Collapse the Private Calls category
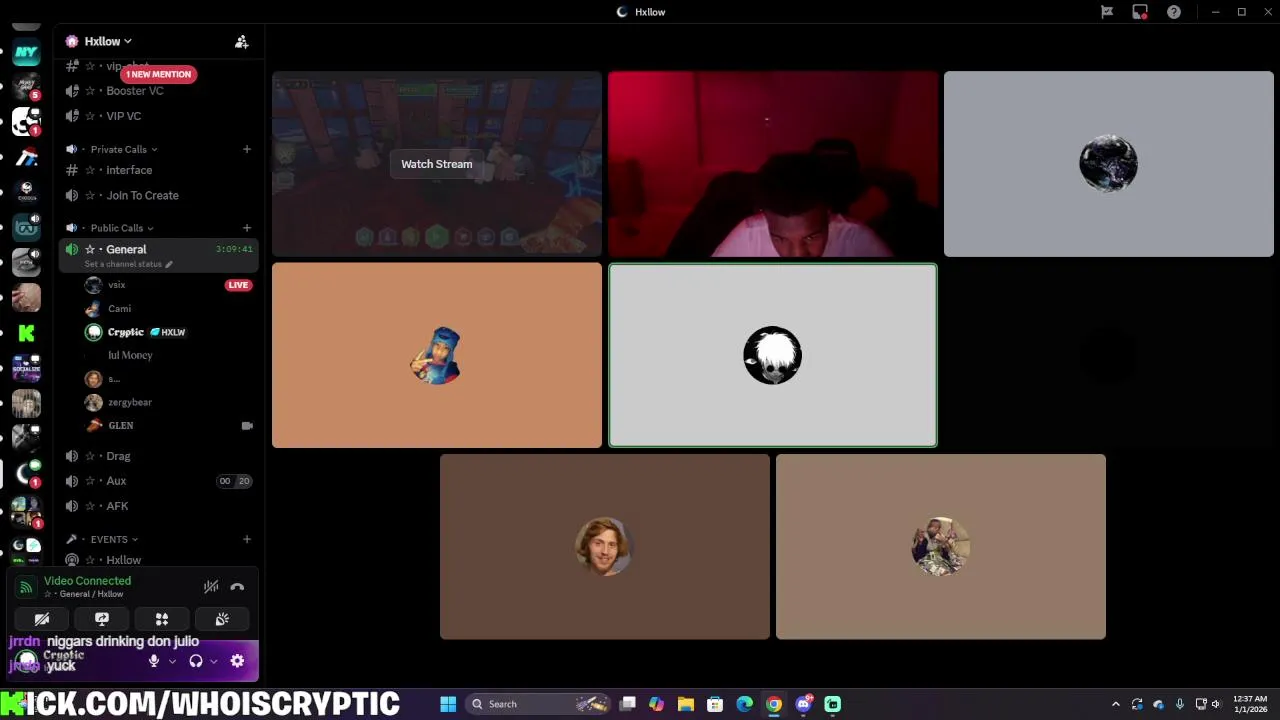The height and width of the screenshot is (720, 1280). [124, 149]
